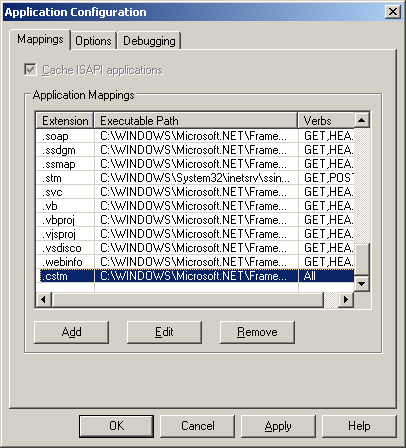Close the Application Configuration dialog
Image resolution: width=406 pixels, height=448 pixels.
(x=393, y=12)
